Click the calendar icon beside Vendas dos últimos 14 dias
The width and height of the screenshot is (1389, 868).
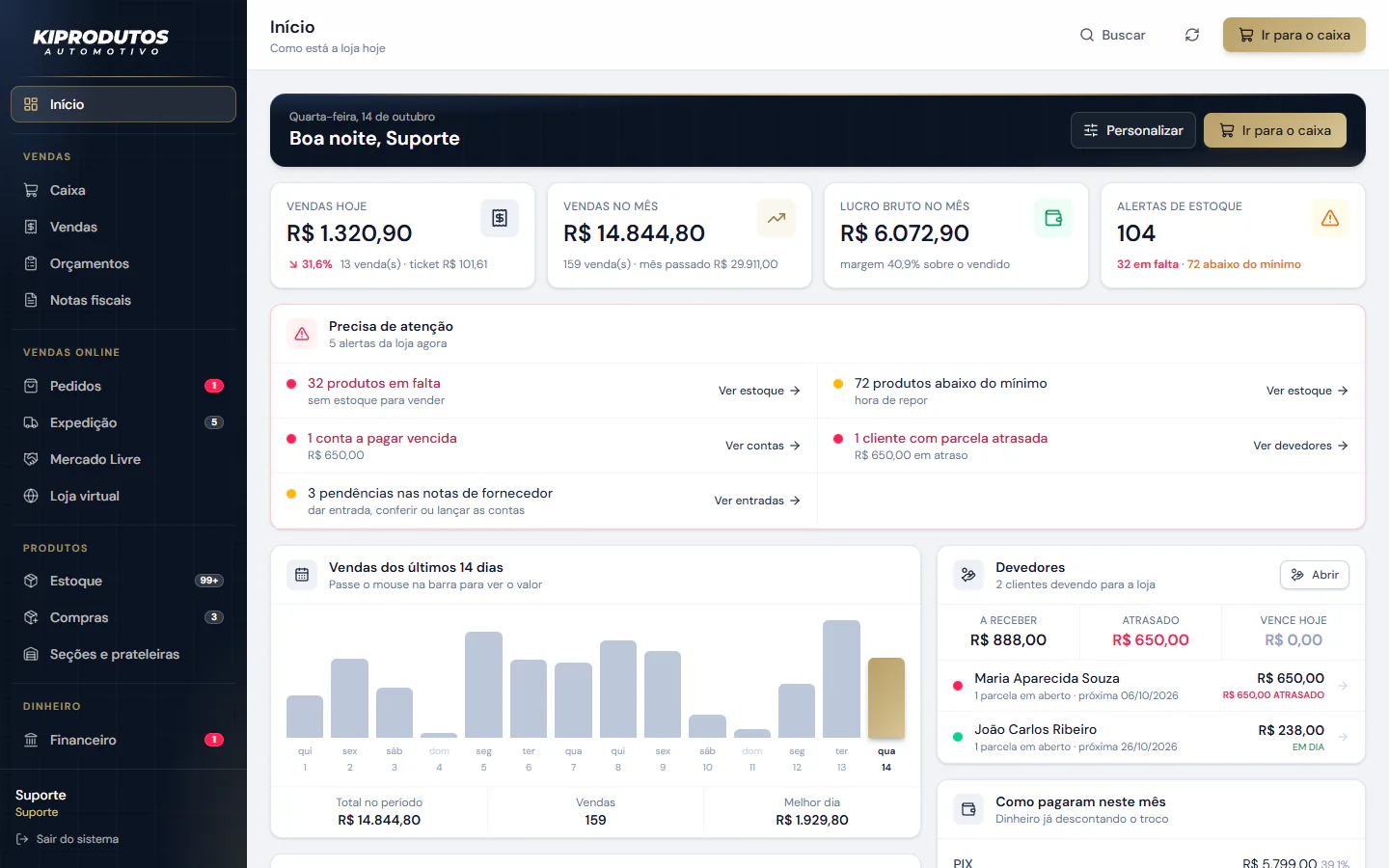[x=302, y=575]
